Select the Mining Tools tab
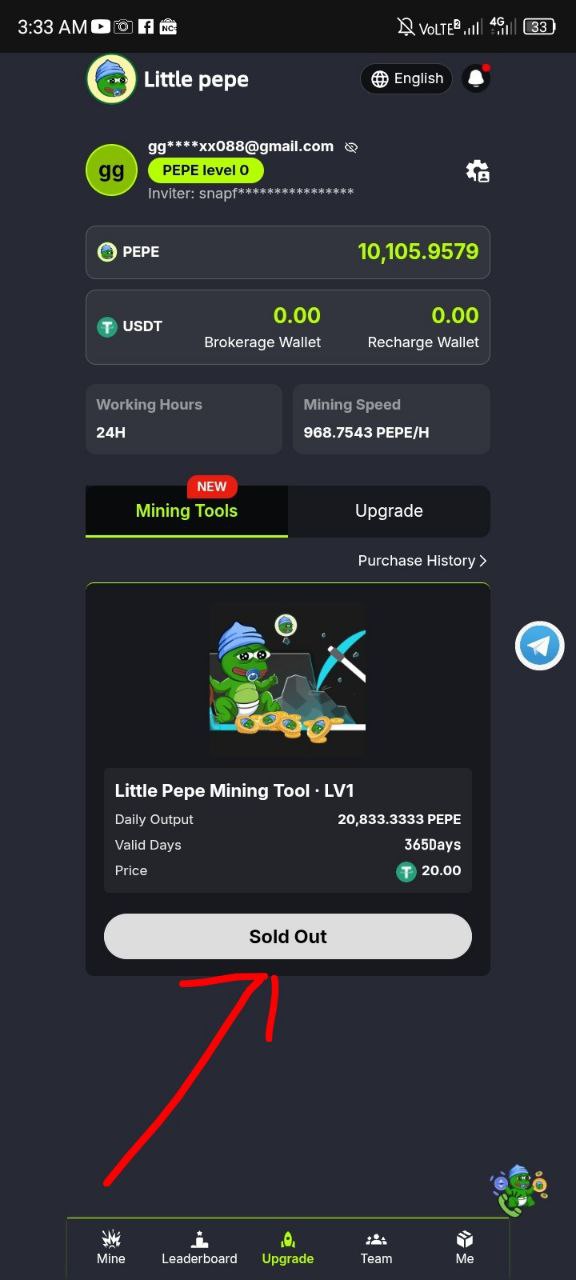576x1280 pixels. 187,511
